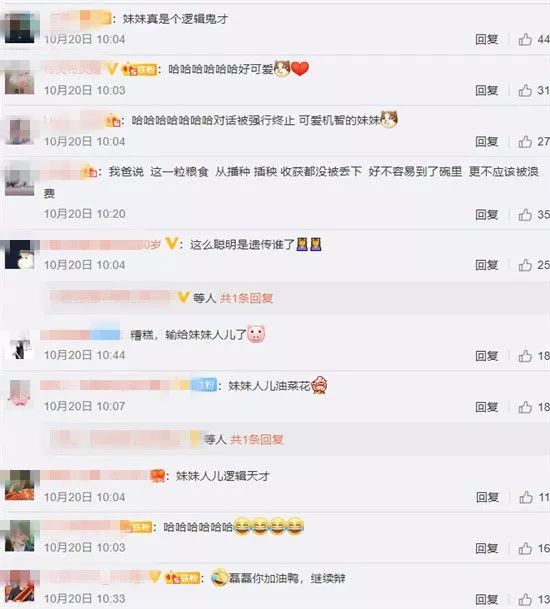Reply to '糟糕，输给妹妹人儿了' comment
The height and width of the screenshot is (609, 550).
[487, 355]
